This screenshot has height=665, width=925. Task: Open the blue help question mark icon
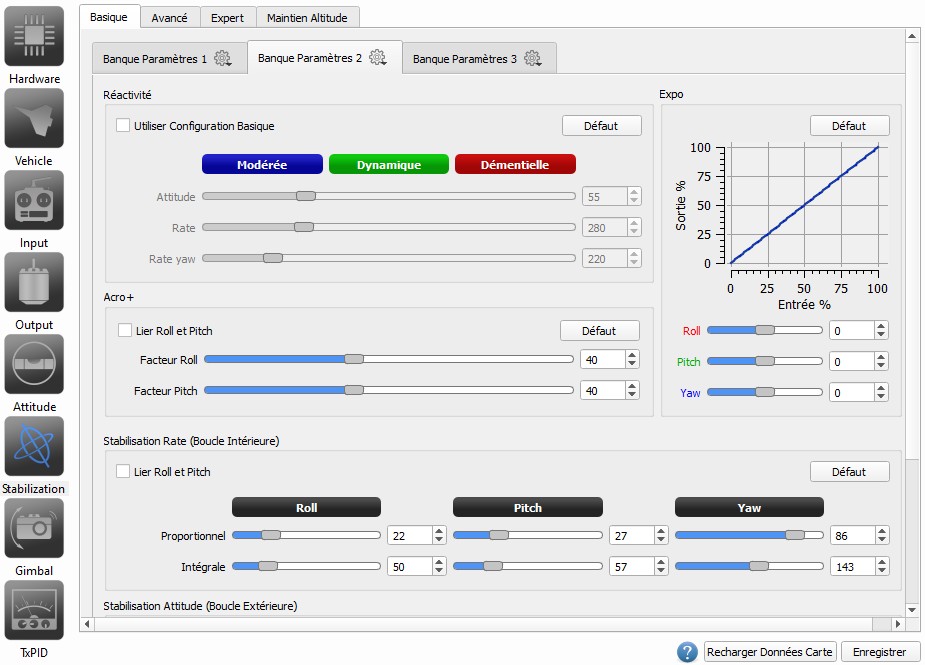click(687, 652)
